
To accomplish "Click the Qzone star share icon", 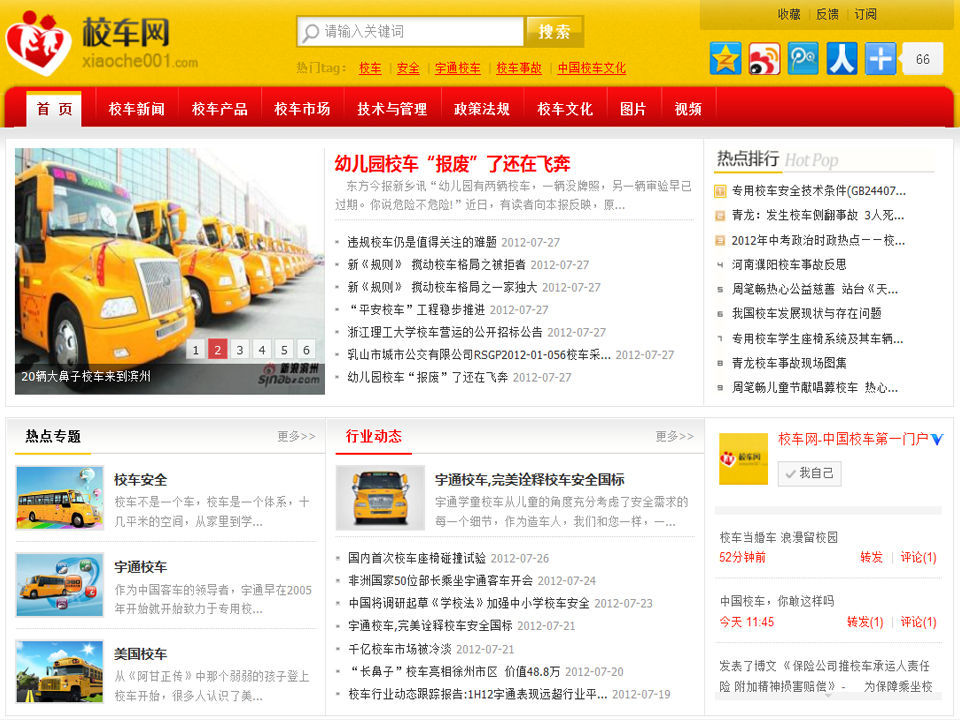I will pos(726,59).
